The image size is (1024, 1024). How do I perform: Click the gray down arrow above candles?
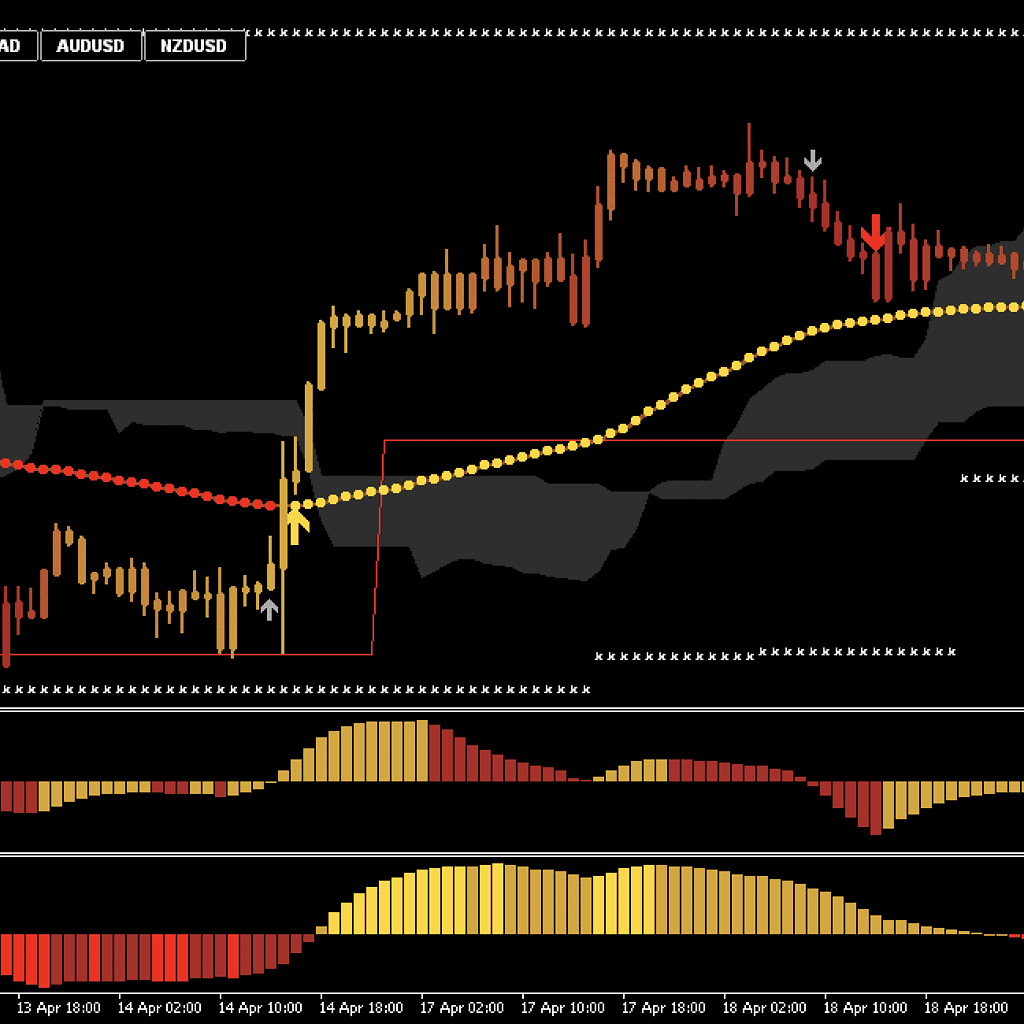point(813,160)
